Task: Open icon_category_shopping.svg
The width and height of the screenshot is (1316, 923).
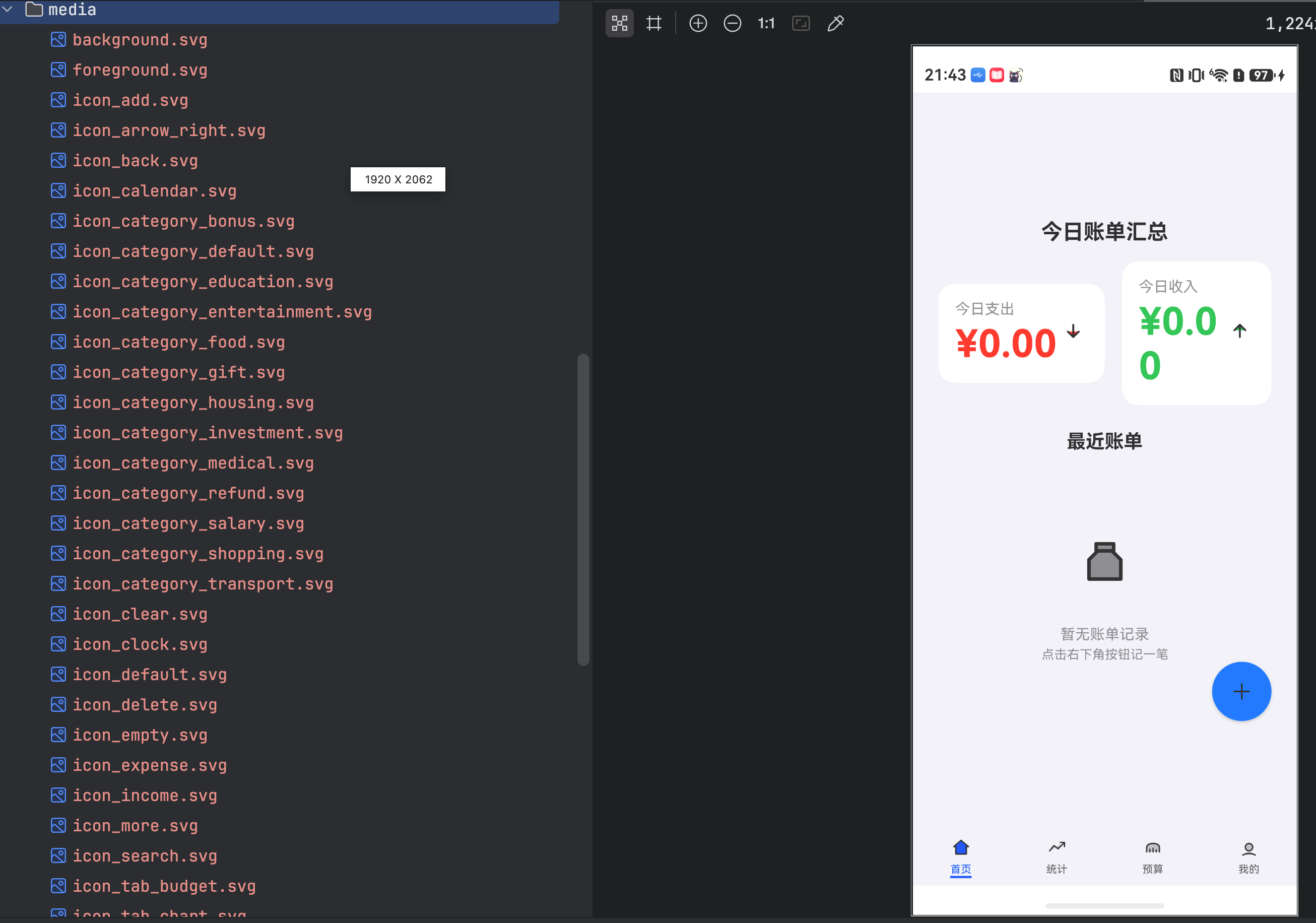Action: (x=198, y=554)
